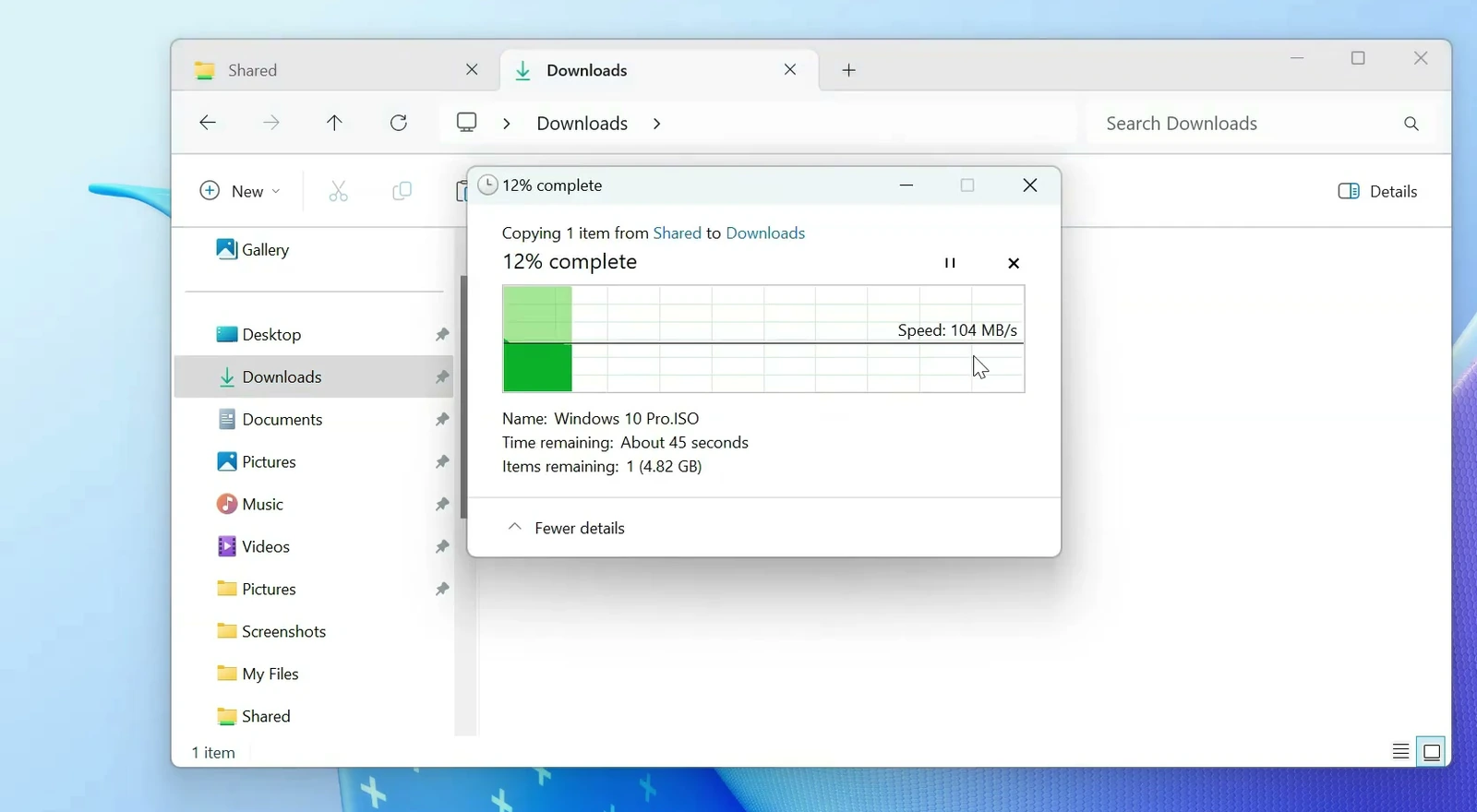Close the Downloads tab
The image size is (1477, 812).
point(790,70)
